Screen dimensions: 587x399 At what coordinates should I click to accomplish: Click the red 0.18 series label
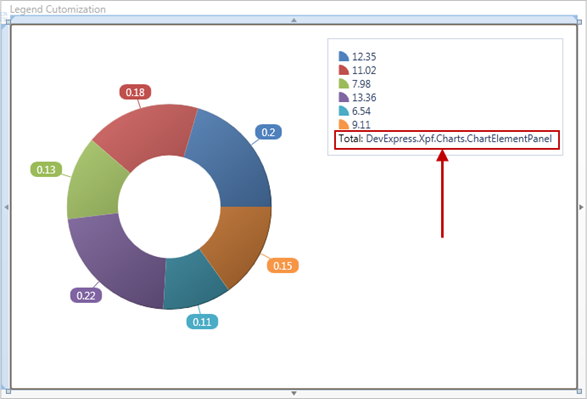[135, 92]
